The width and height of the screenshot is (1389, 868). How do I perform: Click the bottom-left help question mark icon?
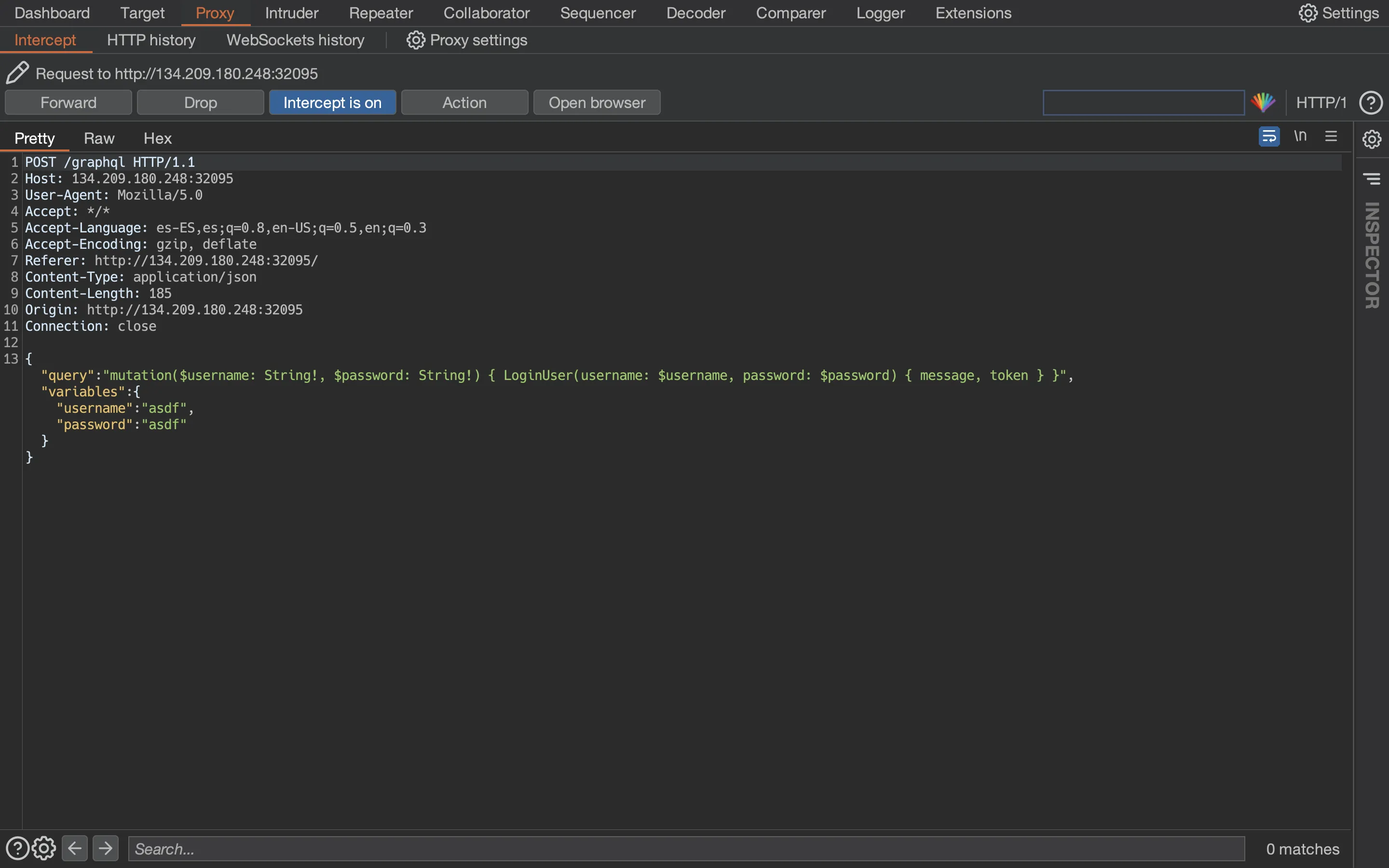pyautogui.click(x=17, y=848)
